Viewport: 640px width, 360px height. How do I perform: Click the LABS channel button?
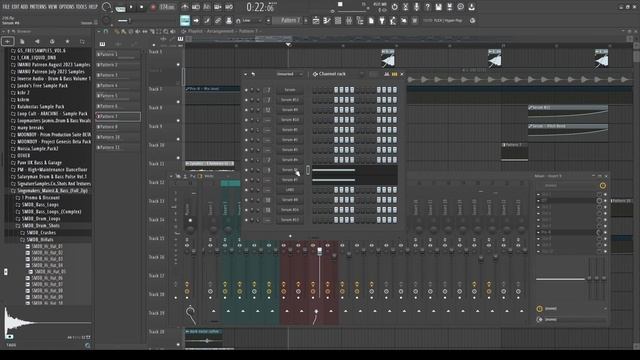pyautogui.click(x=289, y=190)
